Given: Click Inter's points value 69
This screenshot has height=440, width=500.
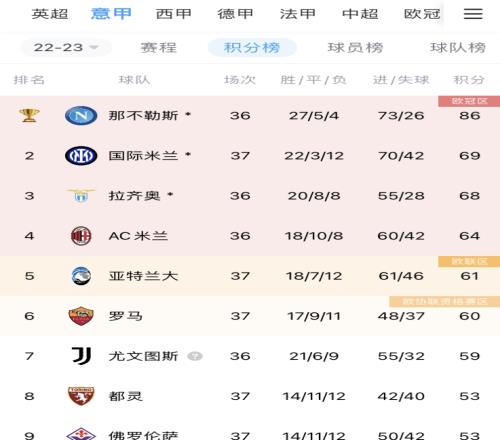Looking at the screenshot, I should tap(470, 156).
